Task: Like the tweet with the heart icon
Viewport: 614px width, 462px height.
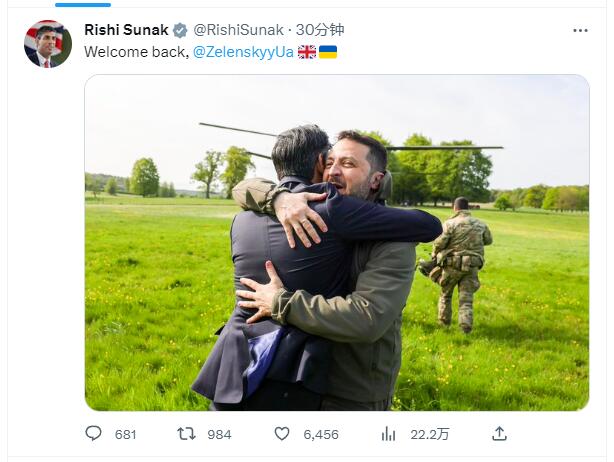Action: click(282, 434)
